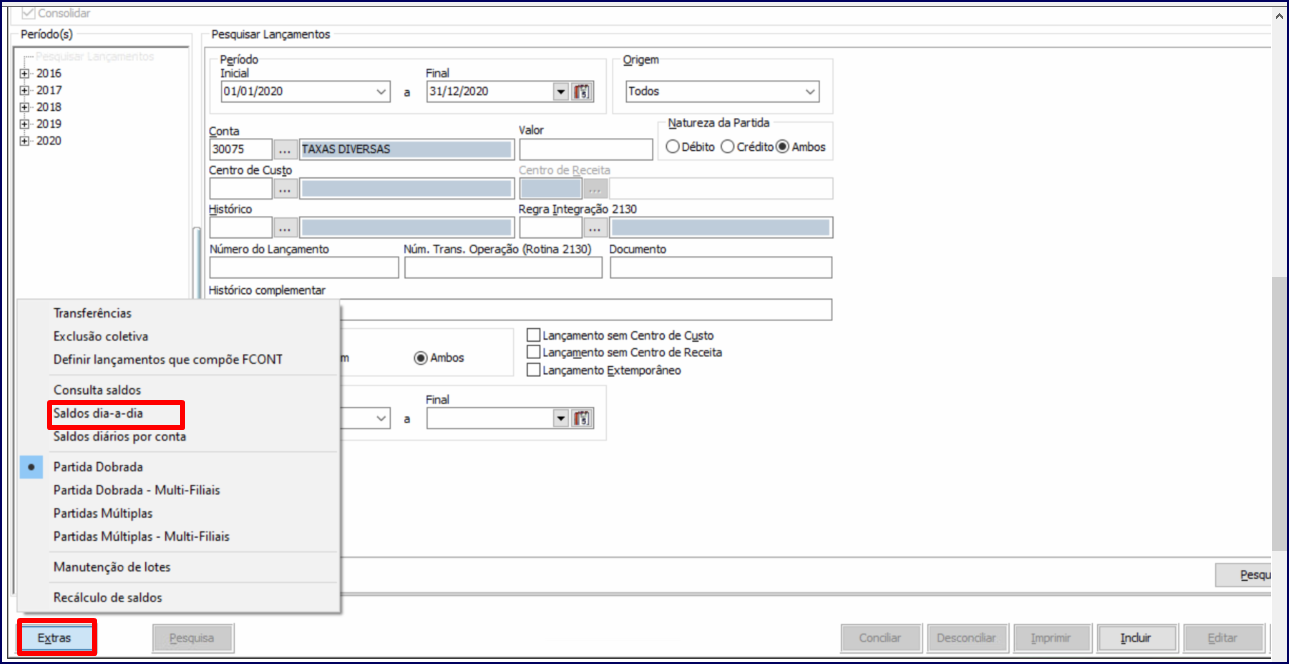The image size is (1289, 664).
Task: Click the Imprimir button
Action: 1052,638
